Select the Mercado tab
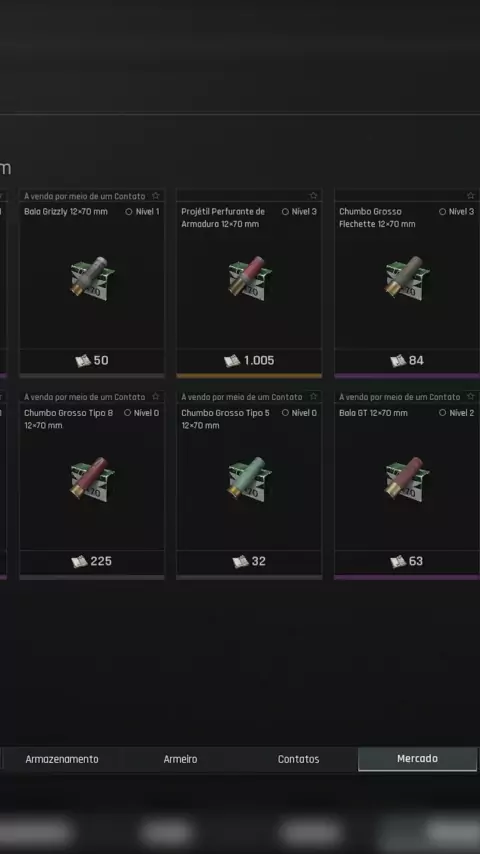The height and width of the screenshot is (854, 480). click(417, 759)
